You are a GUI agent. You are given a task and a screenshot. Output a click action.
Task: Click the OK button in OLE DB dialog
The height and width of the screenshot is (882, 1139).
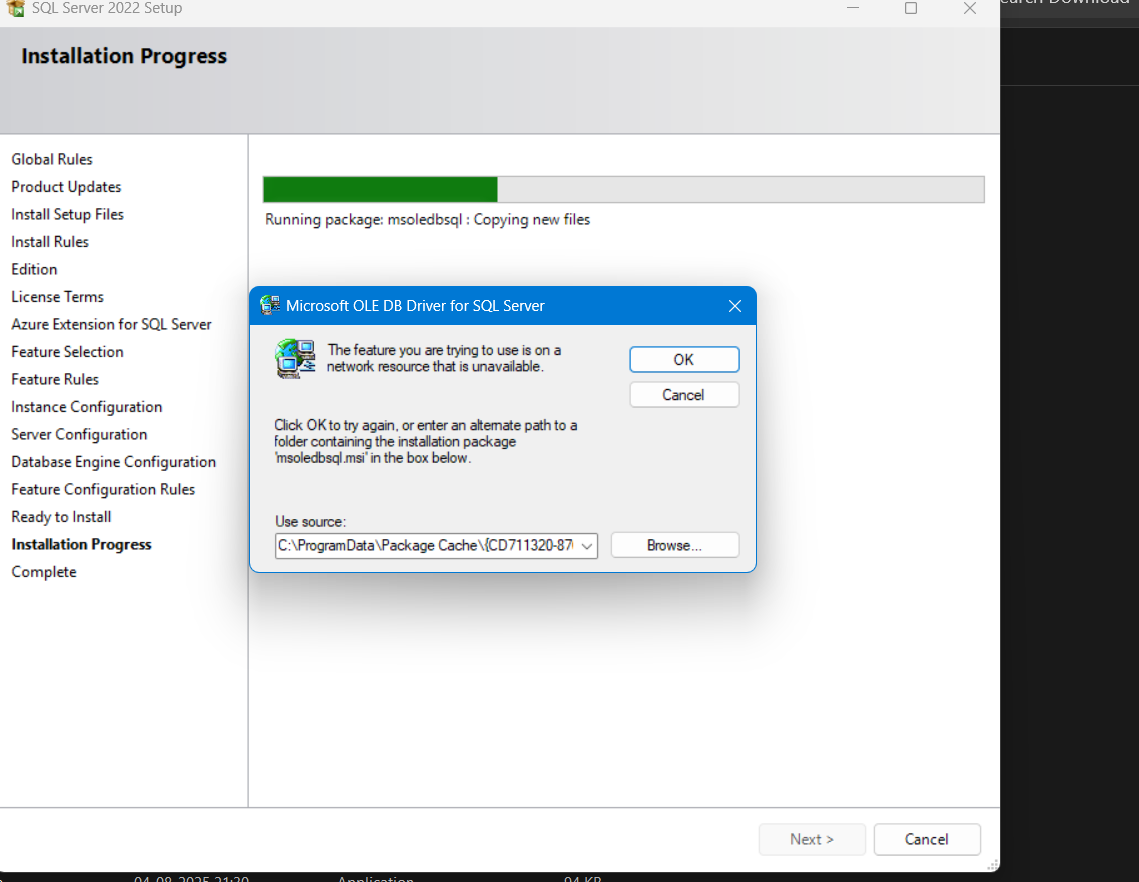[684, 360]
